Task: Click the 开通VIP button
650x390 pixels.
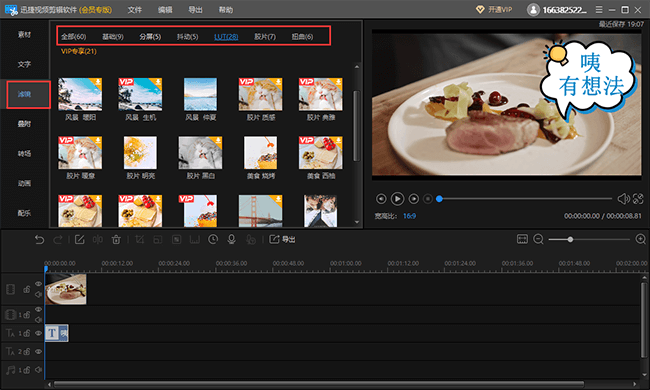Action: tap(494, 10)
